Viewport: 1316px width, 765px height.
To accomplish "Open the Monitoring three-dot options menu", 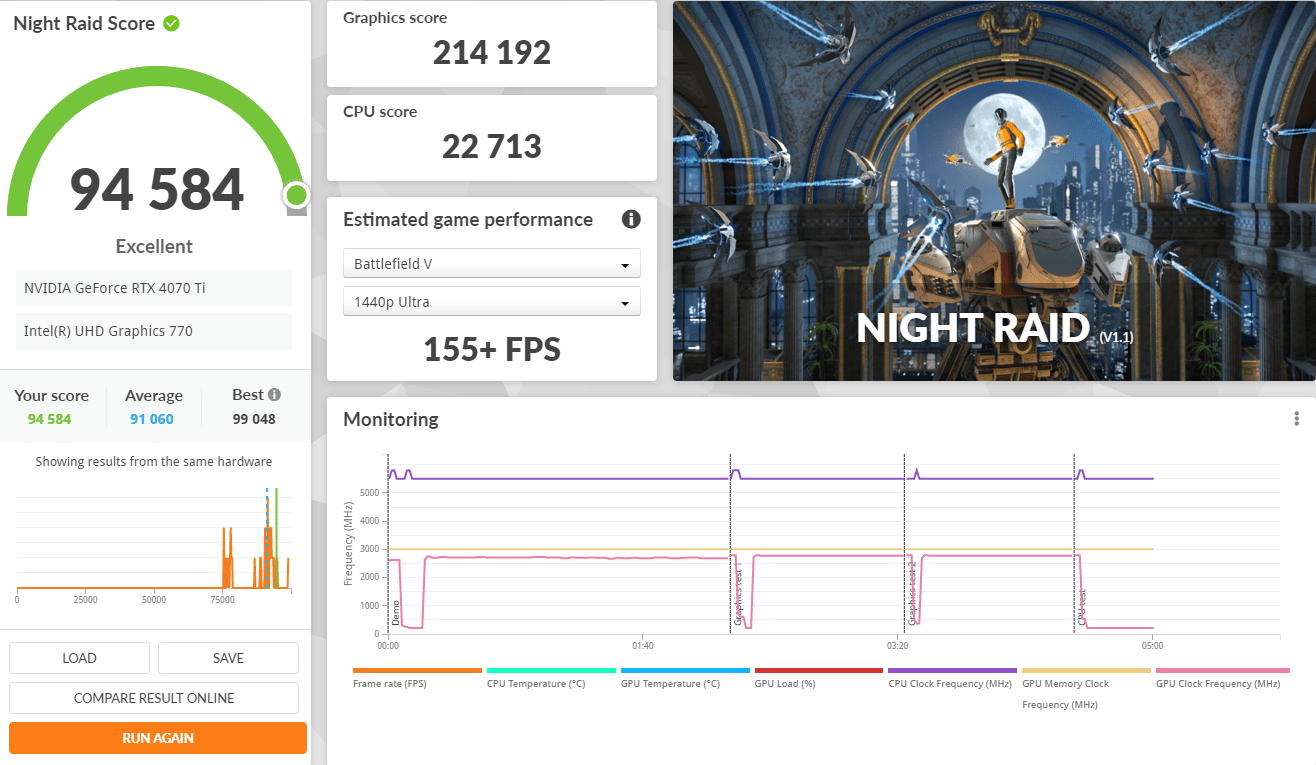I will click(x=1296, y=419).
